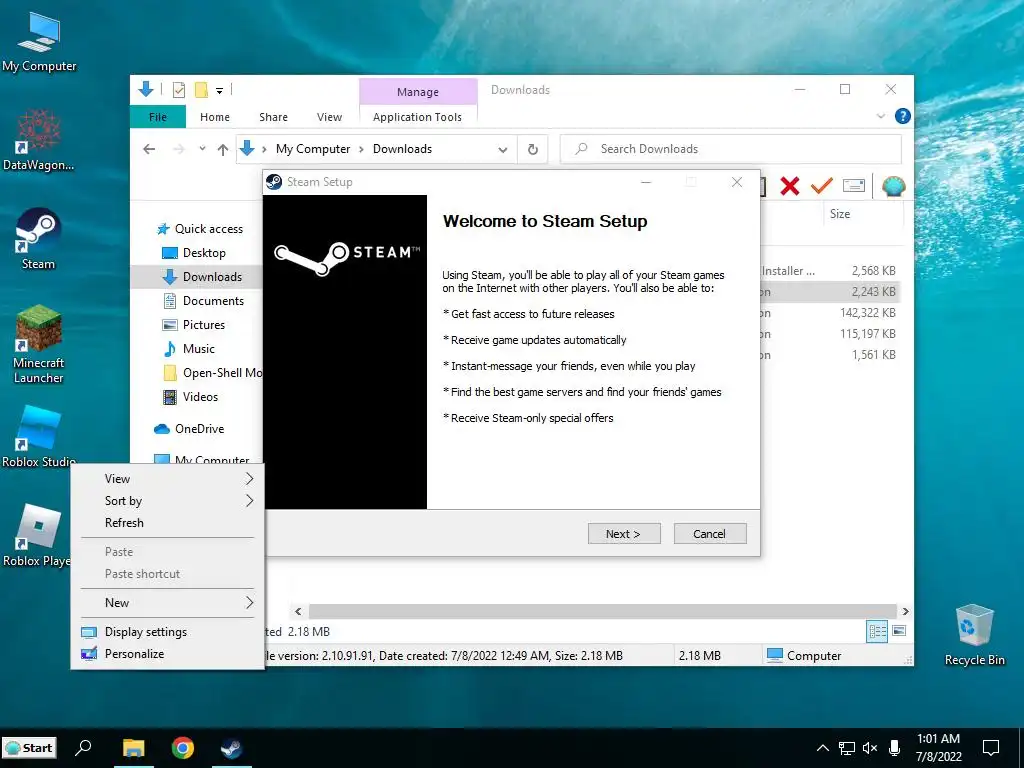Open the Share ribbon tab
This screenshot has height=768, width=1024.
[273, 117]
